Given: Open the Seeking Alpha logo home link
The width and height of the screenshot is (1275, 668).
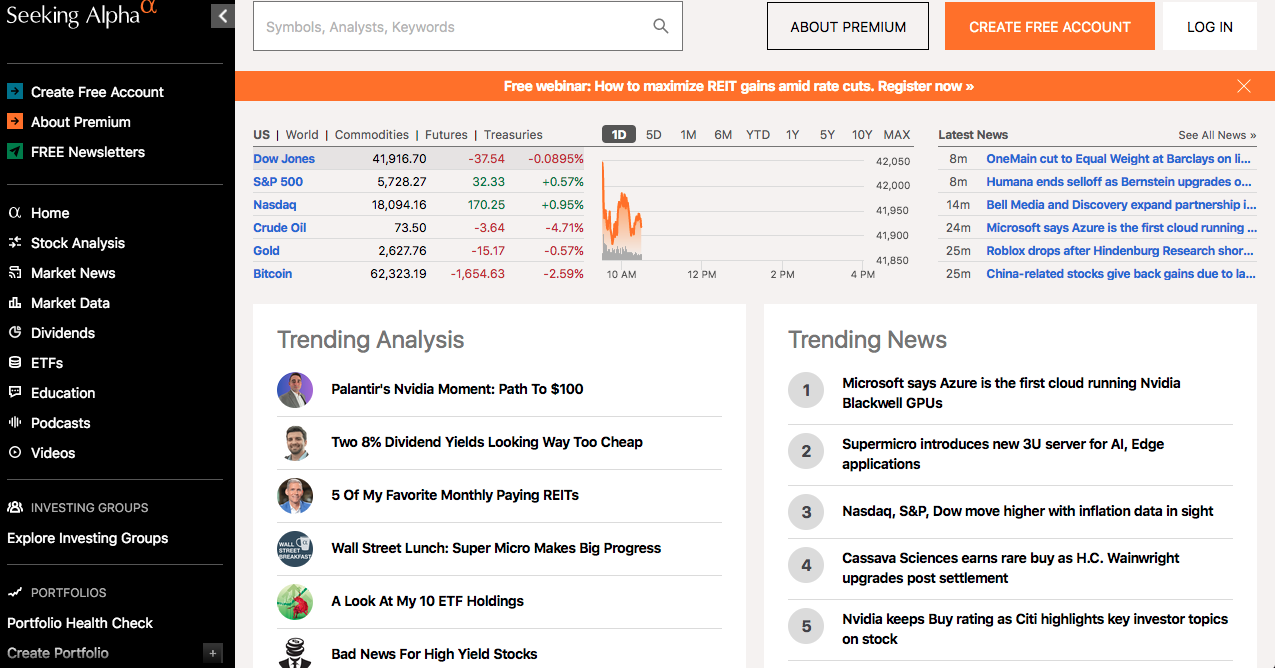Looking at the screenshot, I should click(81, 15).
